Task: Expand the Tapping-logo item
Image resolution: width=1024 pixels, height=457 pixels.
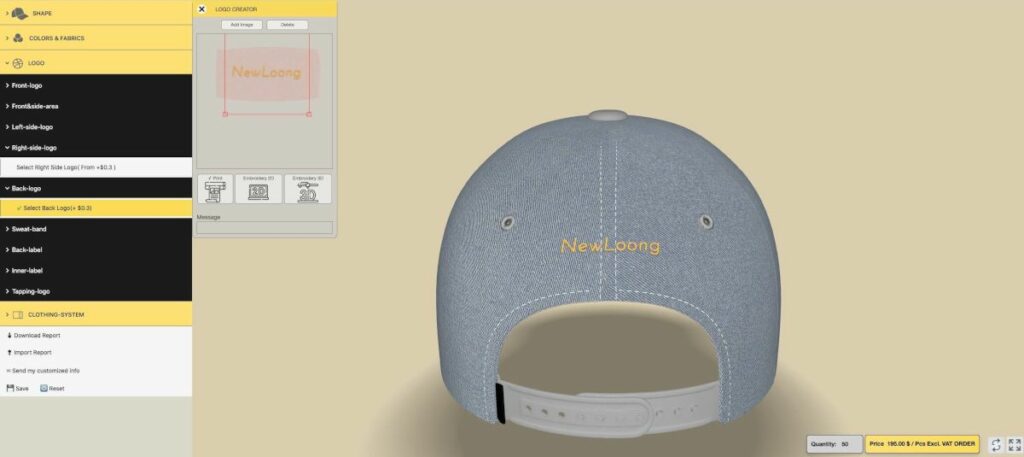Action: [96, 291]
